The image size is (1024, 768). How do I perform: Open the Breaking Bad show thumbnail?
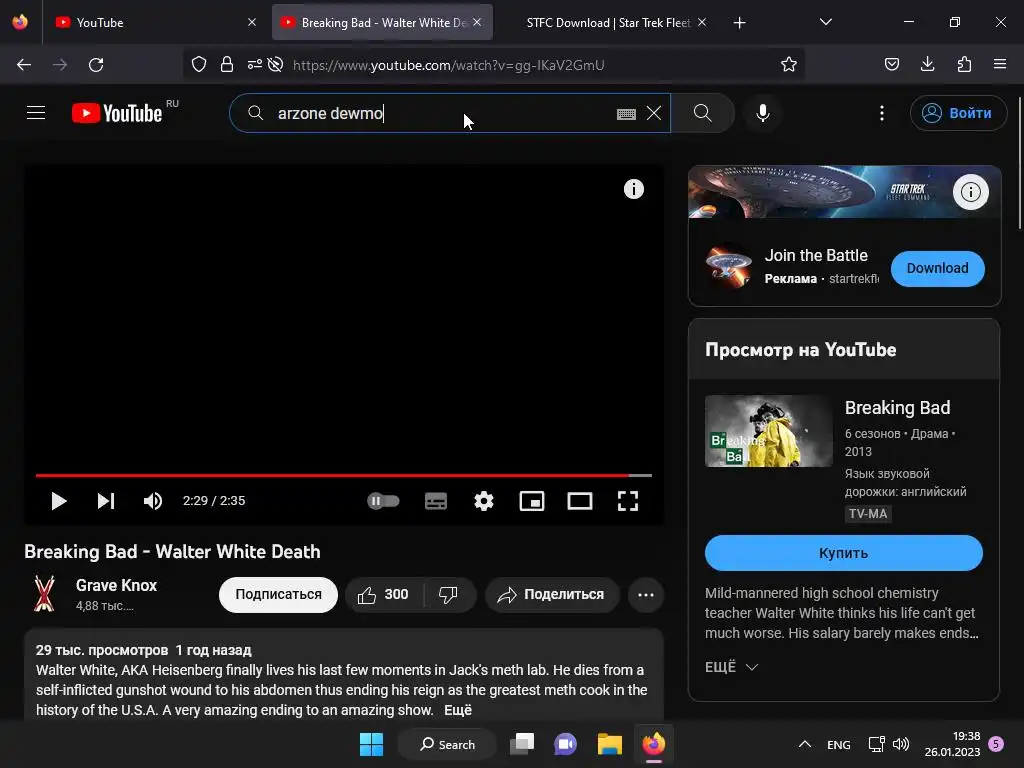(x=769, y=431)
